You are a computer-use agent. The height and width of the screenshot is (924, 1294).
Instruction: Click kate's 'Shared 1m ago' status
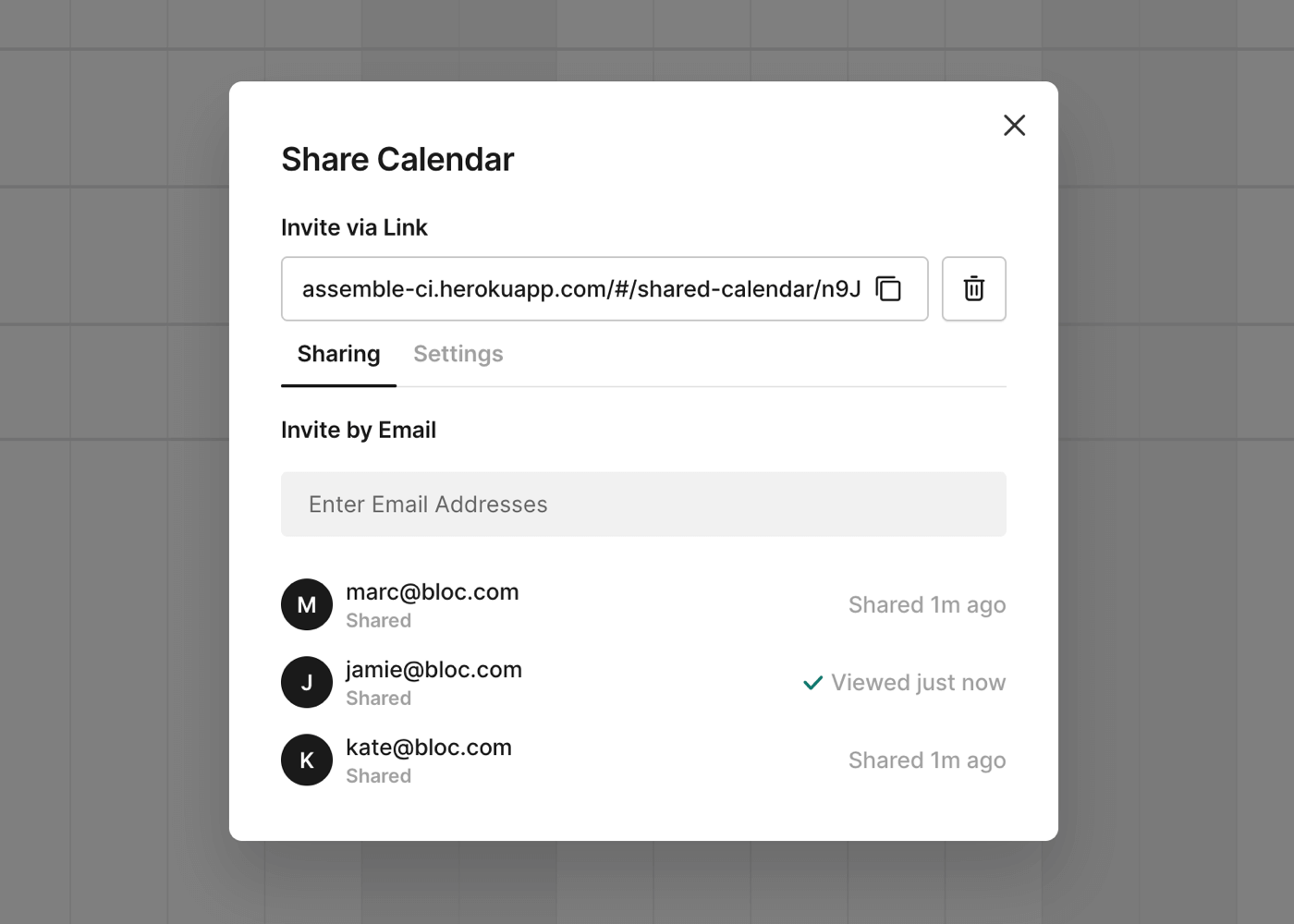point(926,760)
